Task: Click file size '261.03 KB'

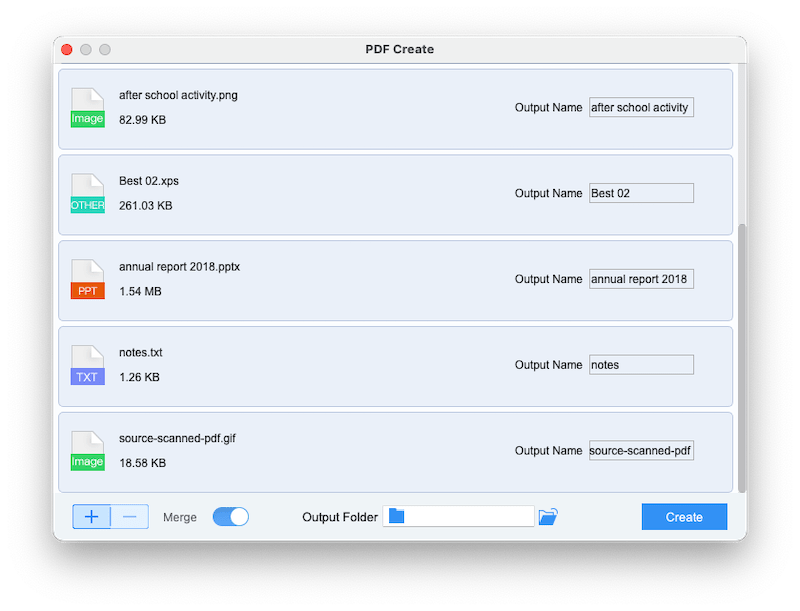Action: pyautogui.click(x=145, y=206)
